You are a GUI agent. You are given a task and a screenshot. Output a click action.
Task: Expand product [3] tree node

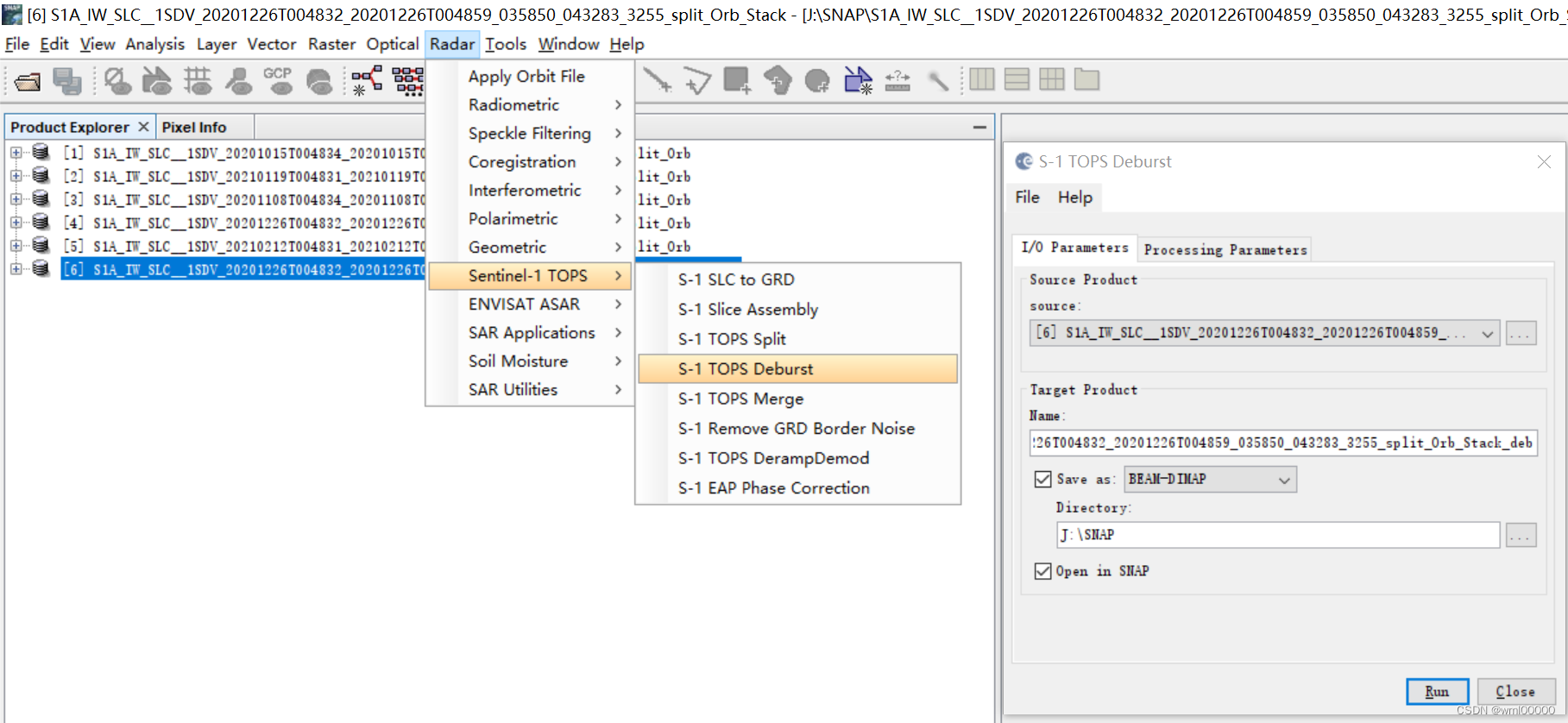pyautogui.click(x=16, y=199)
